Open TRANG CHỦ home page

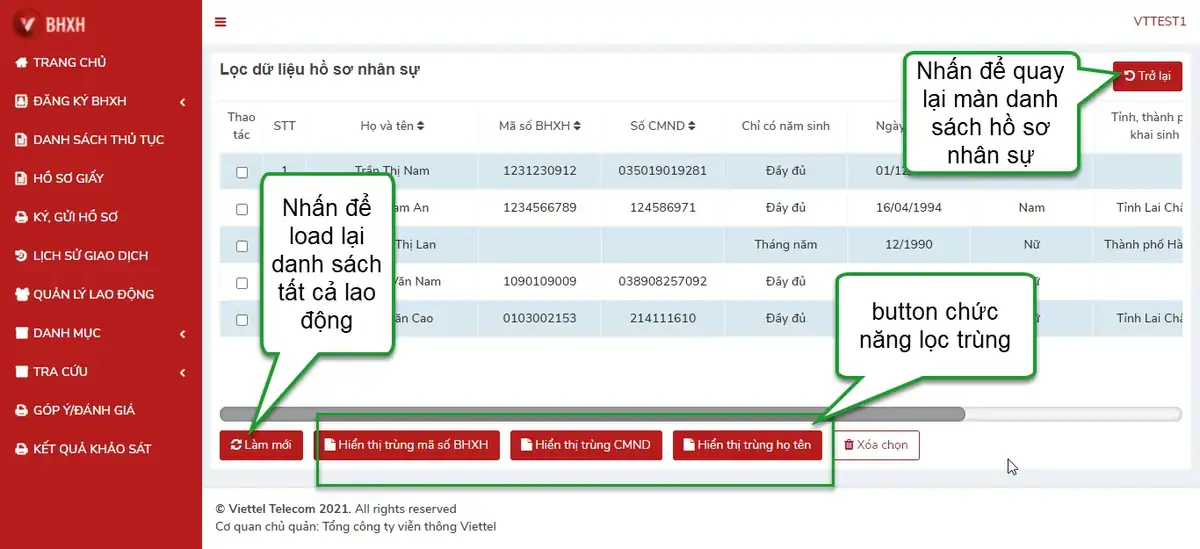click(x=69, y=62)
